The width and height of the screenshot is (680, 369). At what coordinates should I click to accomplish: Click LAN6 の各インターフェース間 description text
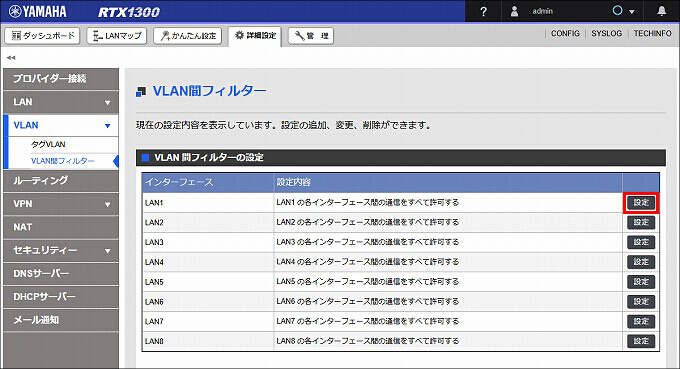click(367, 301)
